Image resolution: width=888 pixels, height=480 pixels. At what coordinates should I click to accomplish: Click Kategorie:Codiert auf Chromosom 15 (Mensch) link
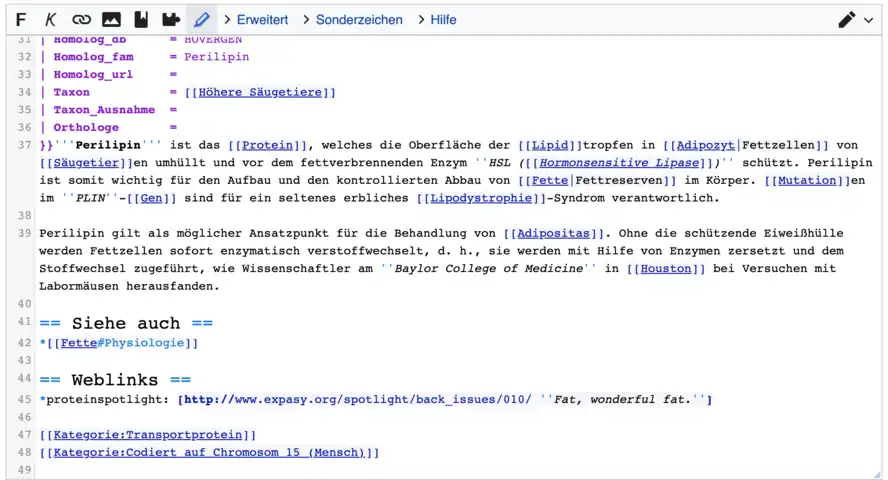(x=209, y=453)
